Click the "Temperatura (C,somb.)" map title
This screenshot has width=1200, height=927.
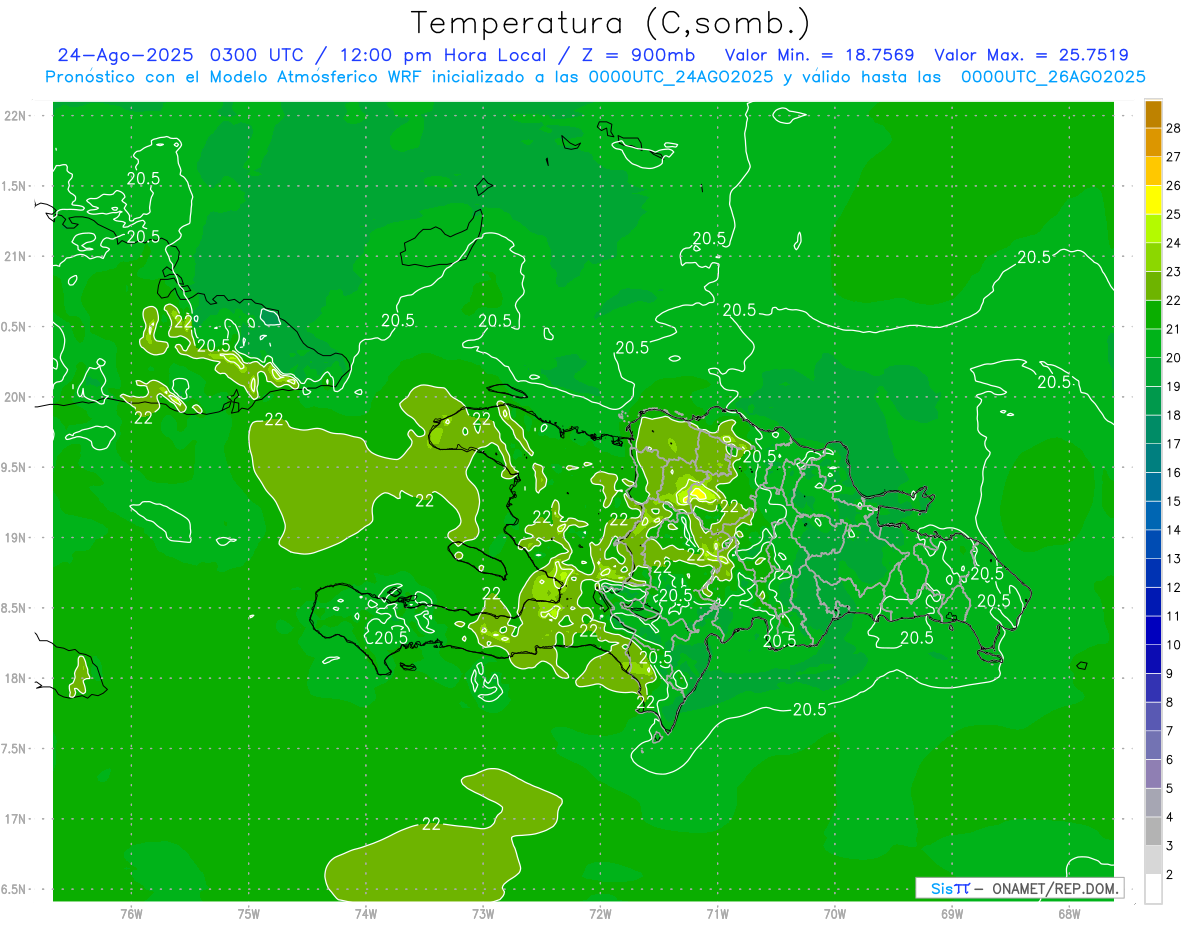(610, 24)
